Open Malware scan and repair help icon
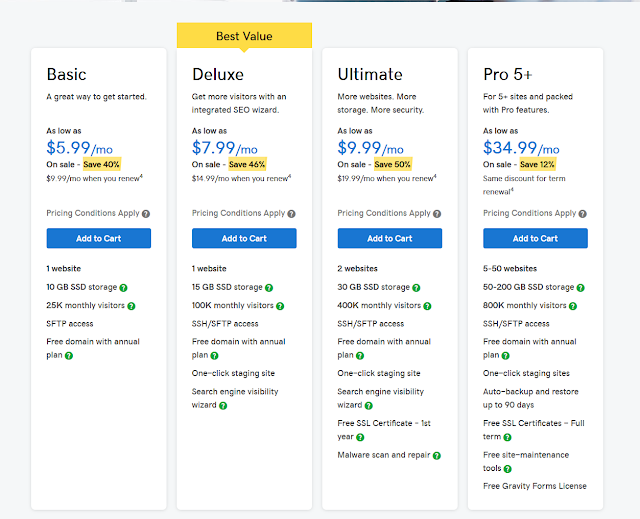 (x=437, y=456)
